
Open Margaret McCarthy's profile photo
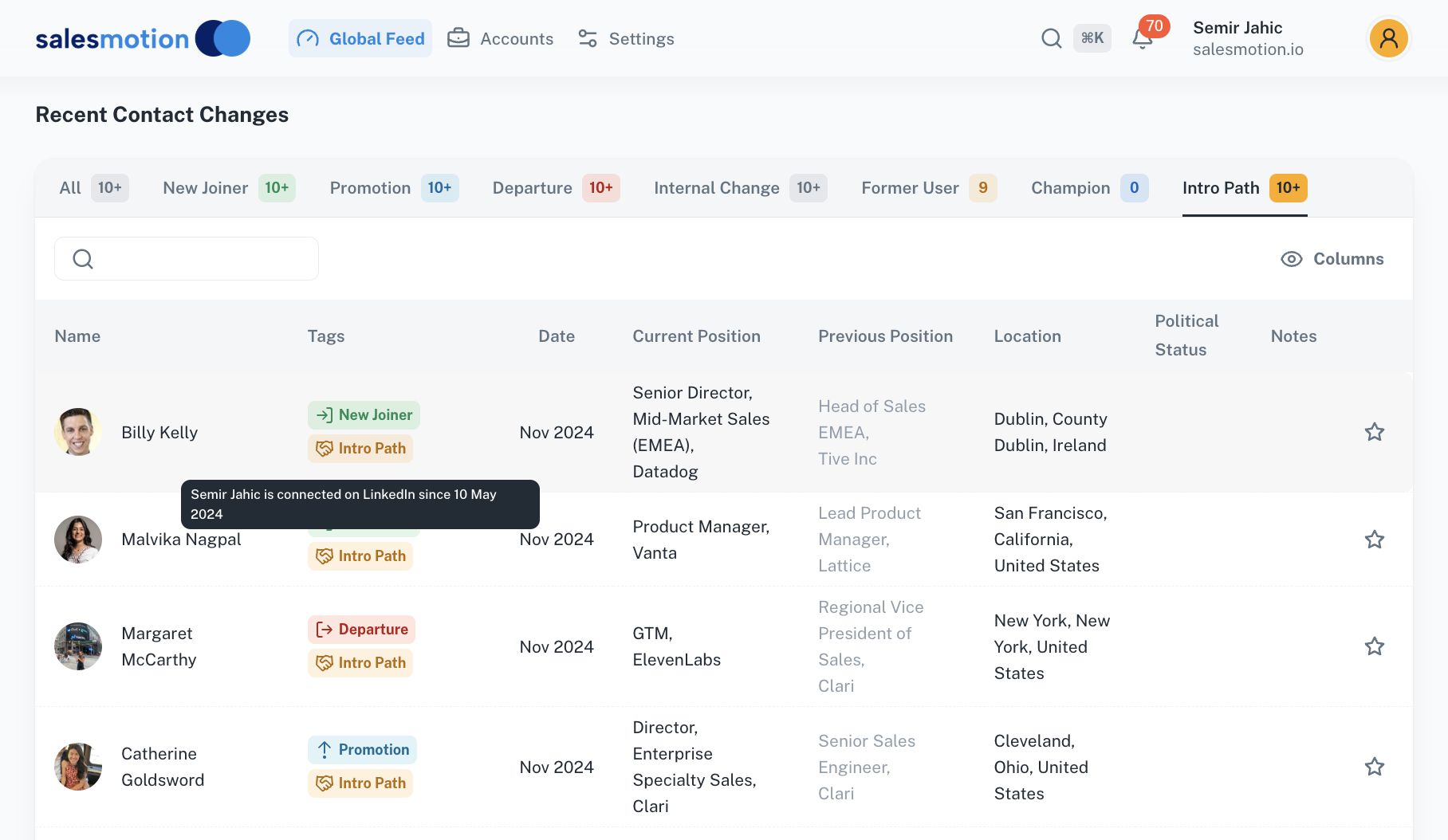coord(78,646)
